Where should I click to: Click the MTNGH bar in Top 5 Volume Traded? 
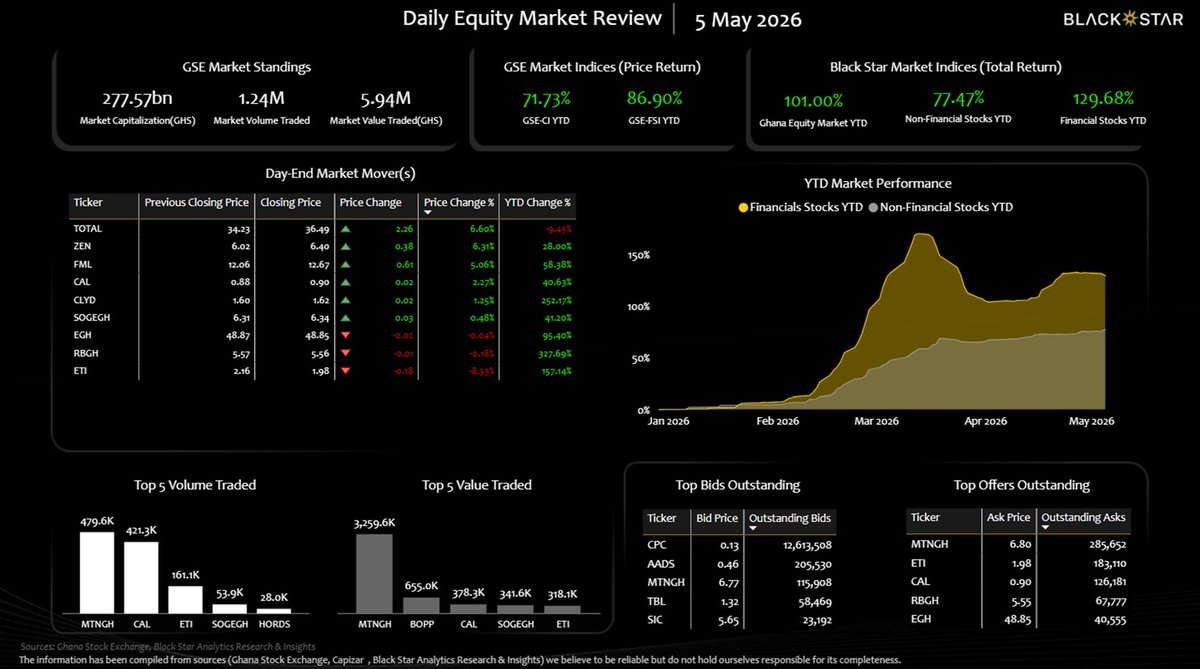(96, 572)
